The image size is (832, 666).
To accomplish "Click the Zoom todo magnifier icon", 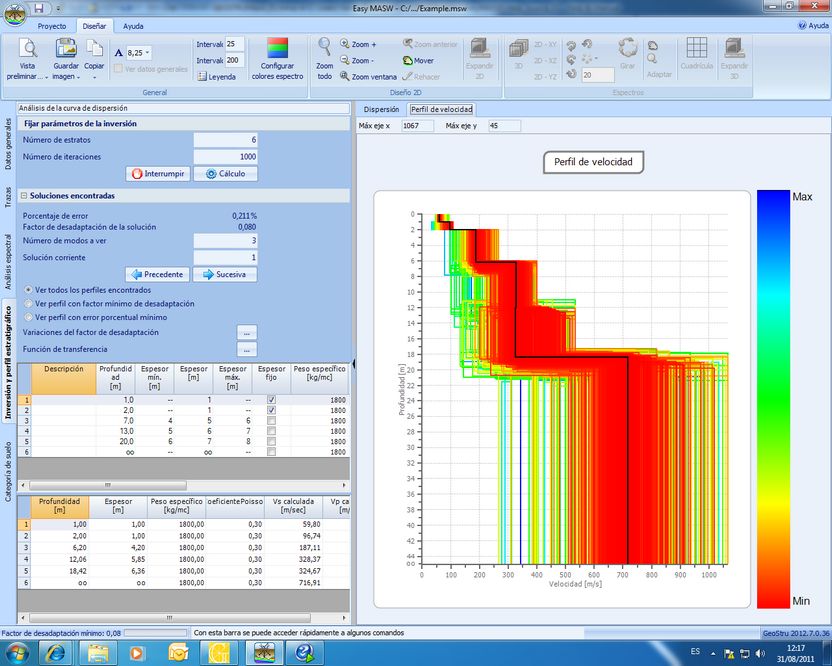I will [324, 48].
